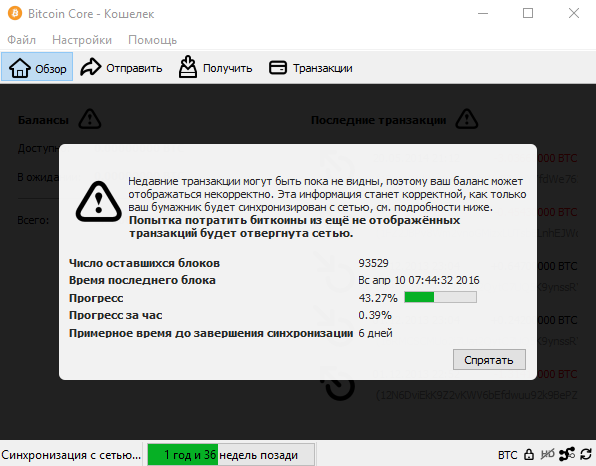Open the Файл menu
Viewport: 596px width, 466px height.
21,40
